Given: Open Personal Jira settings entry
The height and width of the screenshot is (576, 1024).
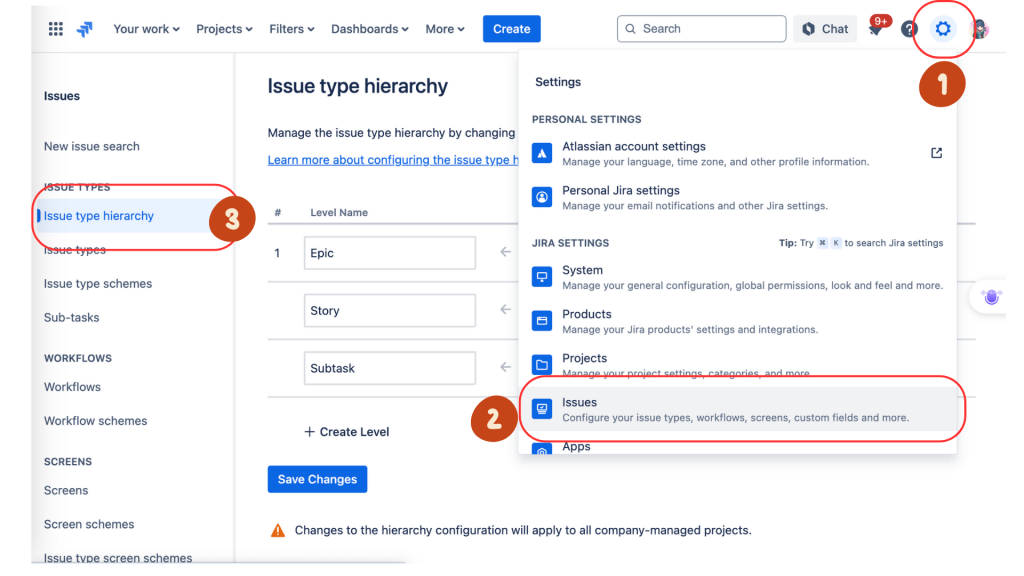Looking at the screenshot, I should pos(738,197).
